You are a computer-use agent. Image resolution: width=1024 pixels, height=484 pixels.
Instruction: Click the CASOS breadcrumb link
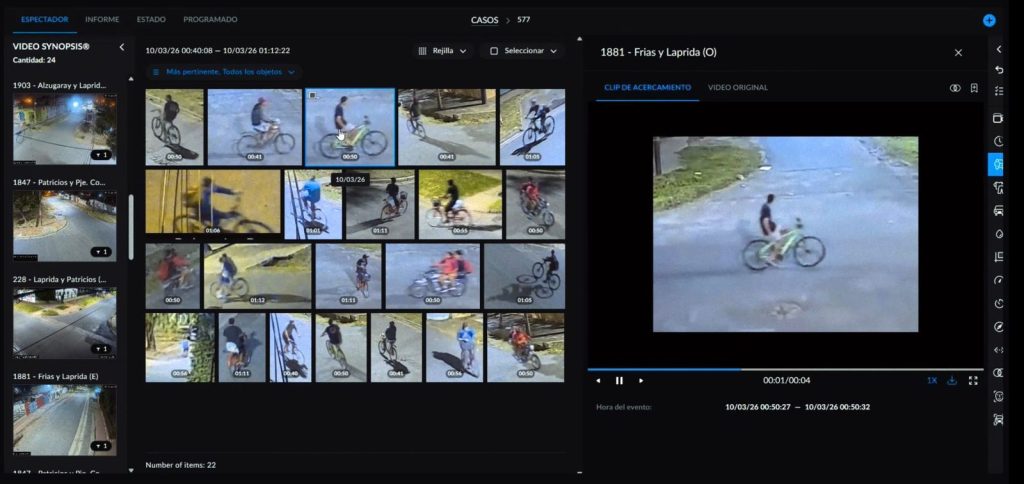pyautogui.click(x=484, y=20)
